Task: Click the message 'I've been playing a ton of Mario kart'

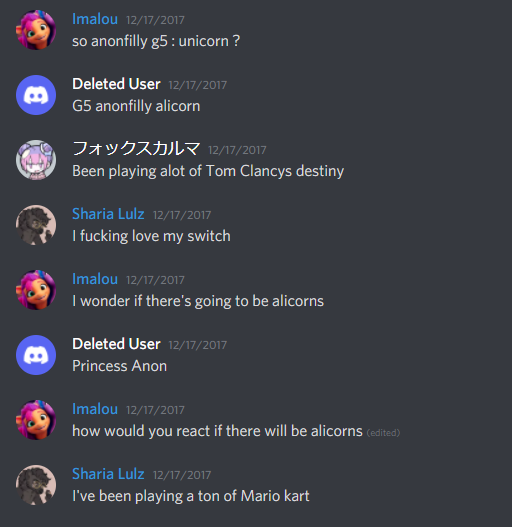Action: [x=191, y=496]
